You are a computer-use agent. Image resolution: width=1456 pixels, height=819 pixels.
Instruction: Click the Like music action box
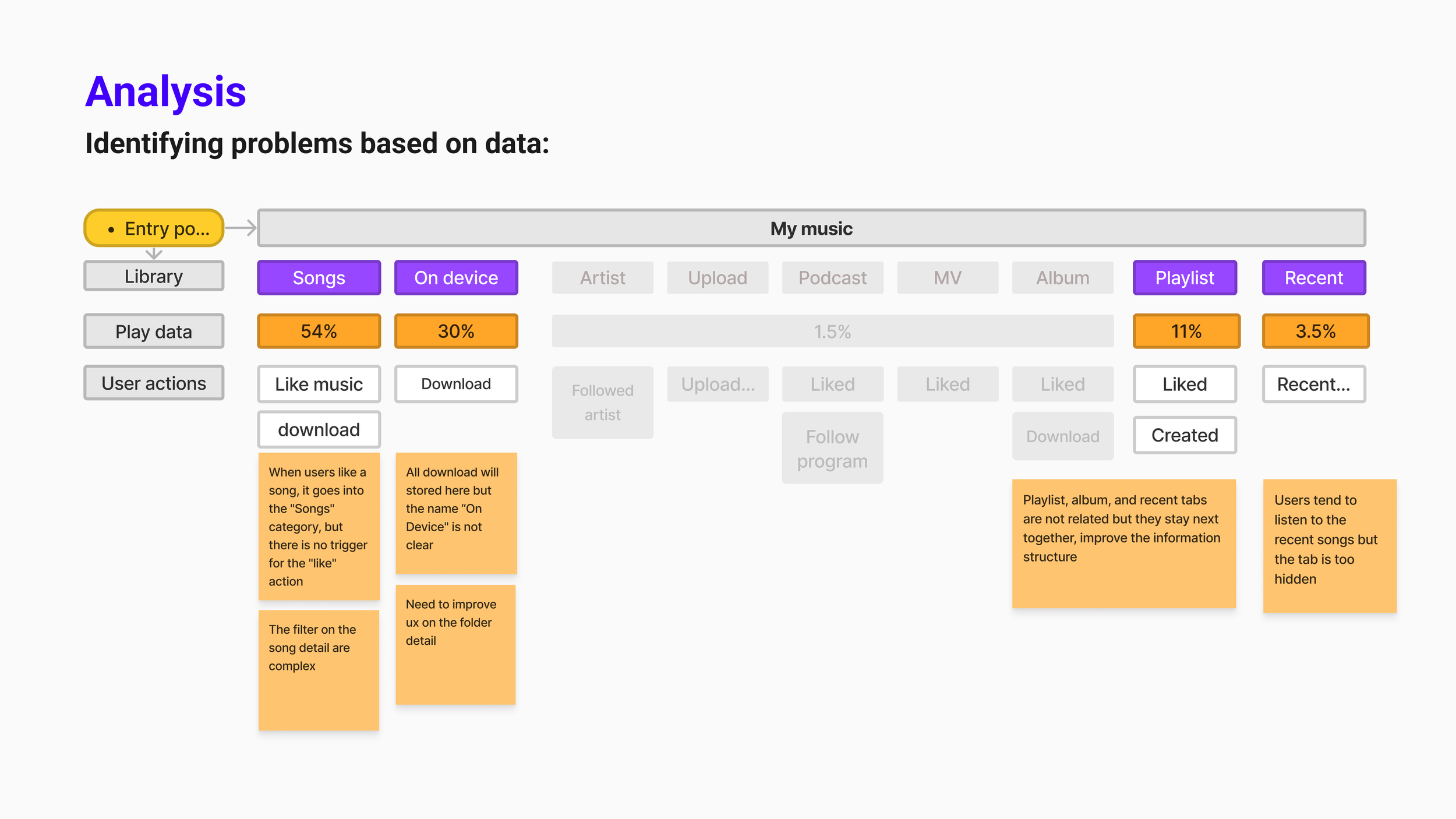319,384
